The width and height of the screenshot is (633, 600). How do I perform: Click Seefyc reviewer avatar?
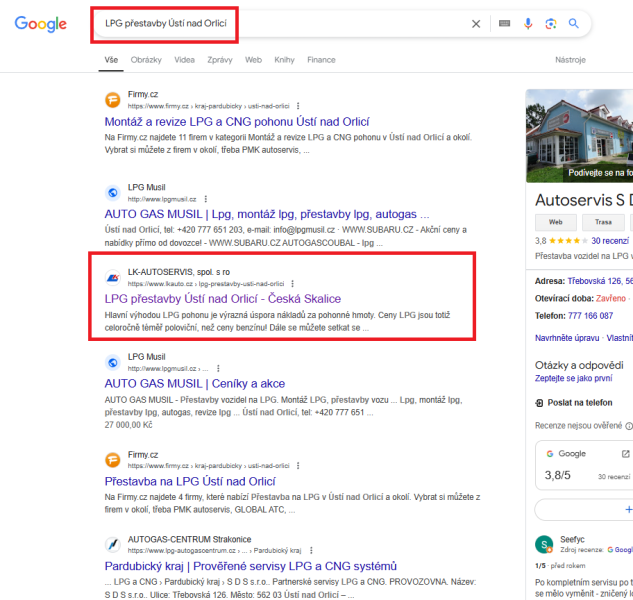point(544,544)
